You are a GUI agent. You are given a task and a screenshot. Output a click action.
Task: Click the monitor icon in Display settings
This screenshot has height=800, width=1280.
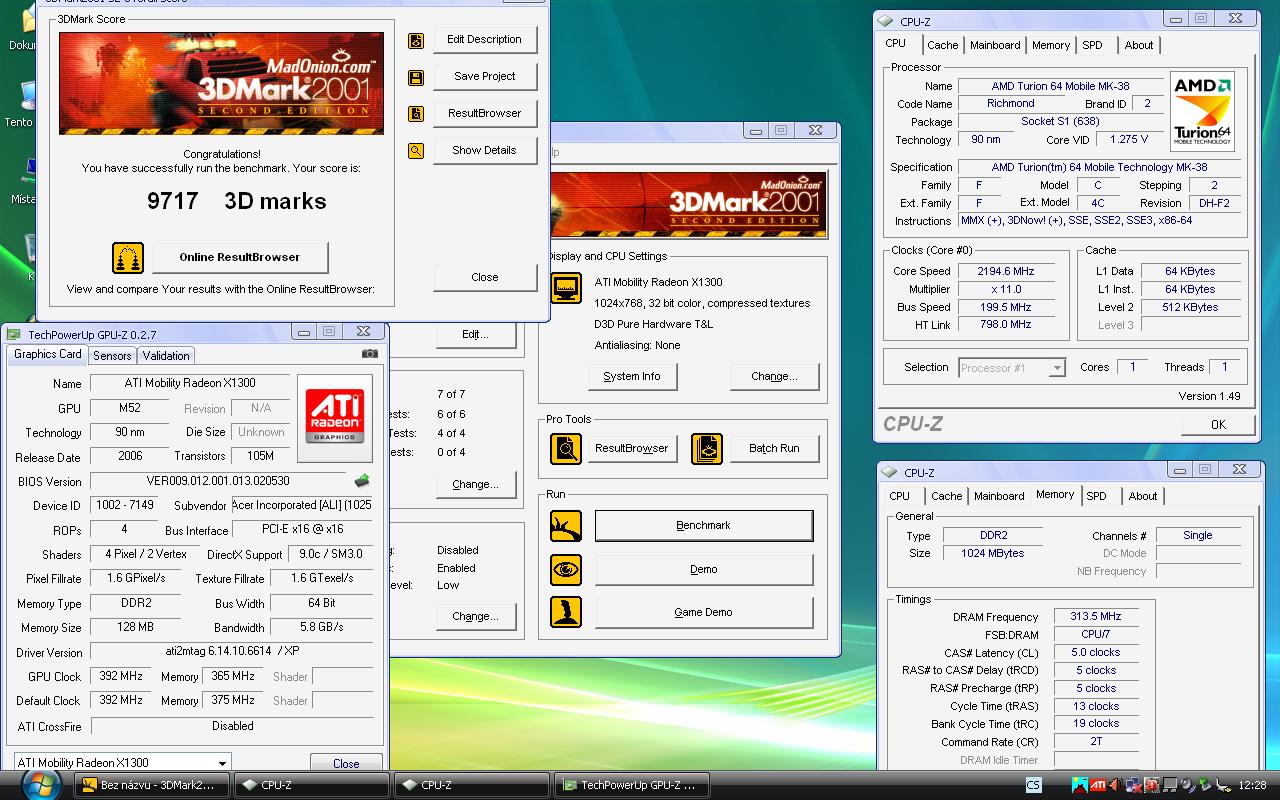(x=566, y=288)
